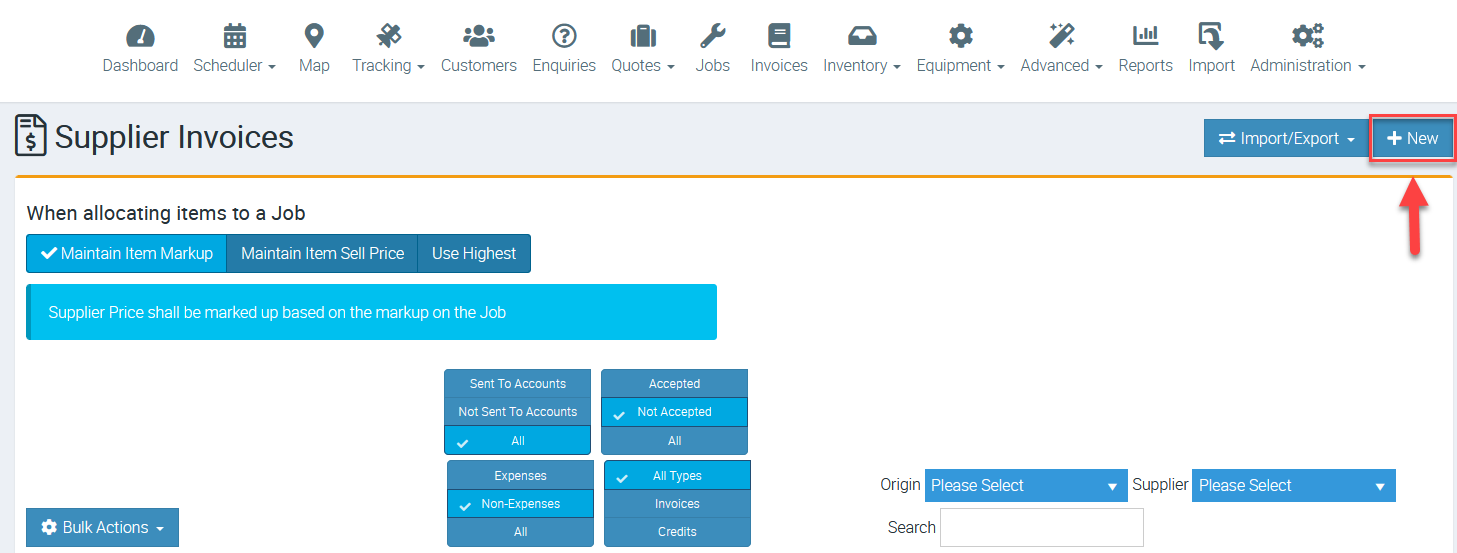
Task: Click the blue supplier price info banner
Action: [371, 312]
